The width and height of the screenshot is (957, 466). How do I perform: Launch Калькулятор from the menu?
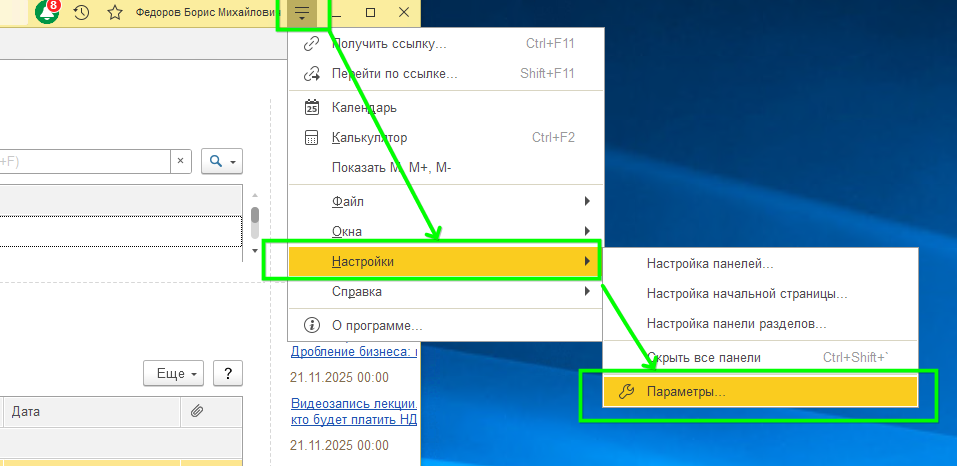click(368, 137)
